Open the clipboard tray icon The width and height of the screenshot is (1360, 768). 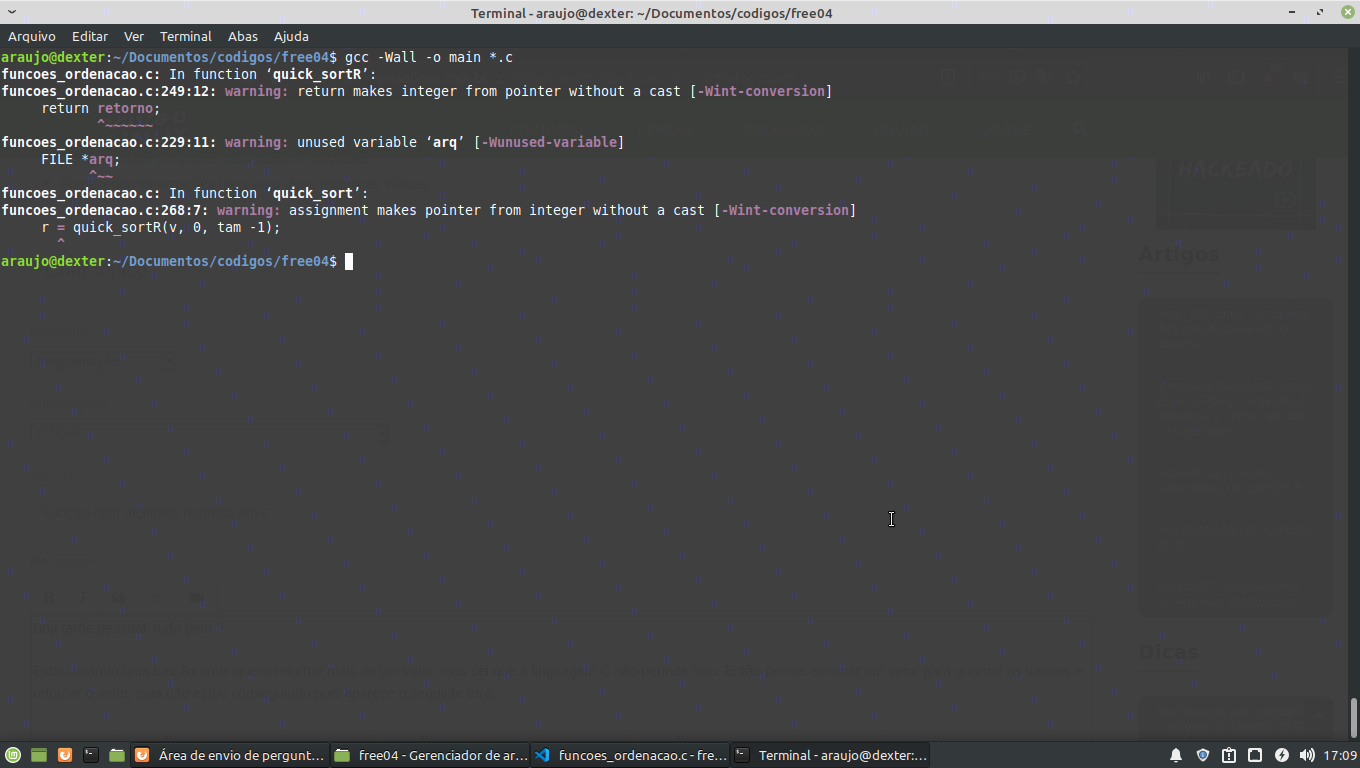(1229, 755)
